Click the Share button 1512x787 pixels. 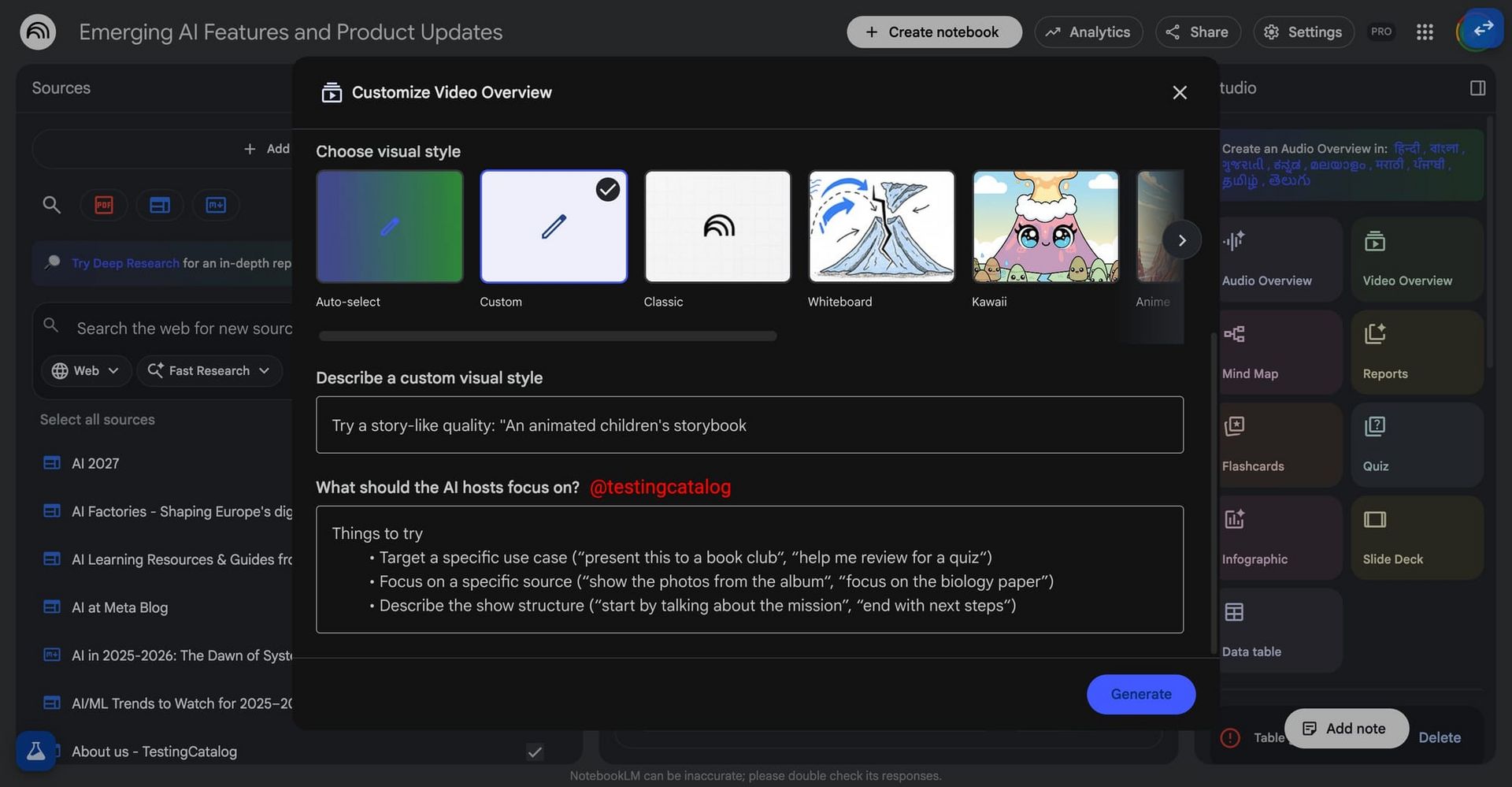[1198, 32]
